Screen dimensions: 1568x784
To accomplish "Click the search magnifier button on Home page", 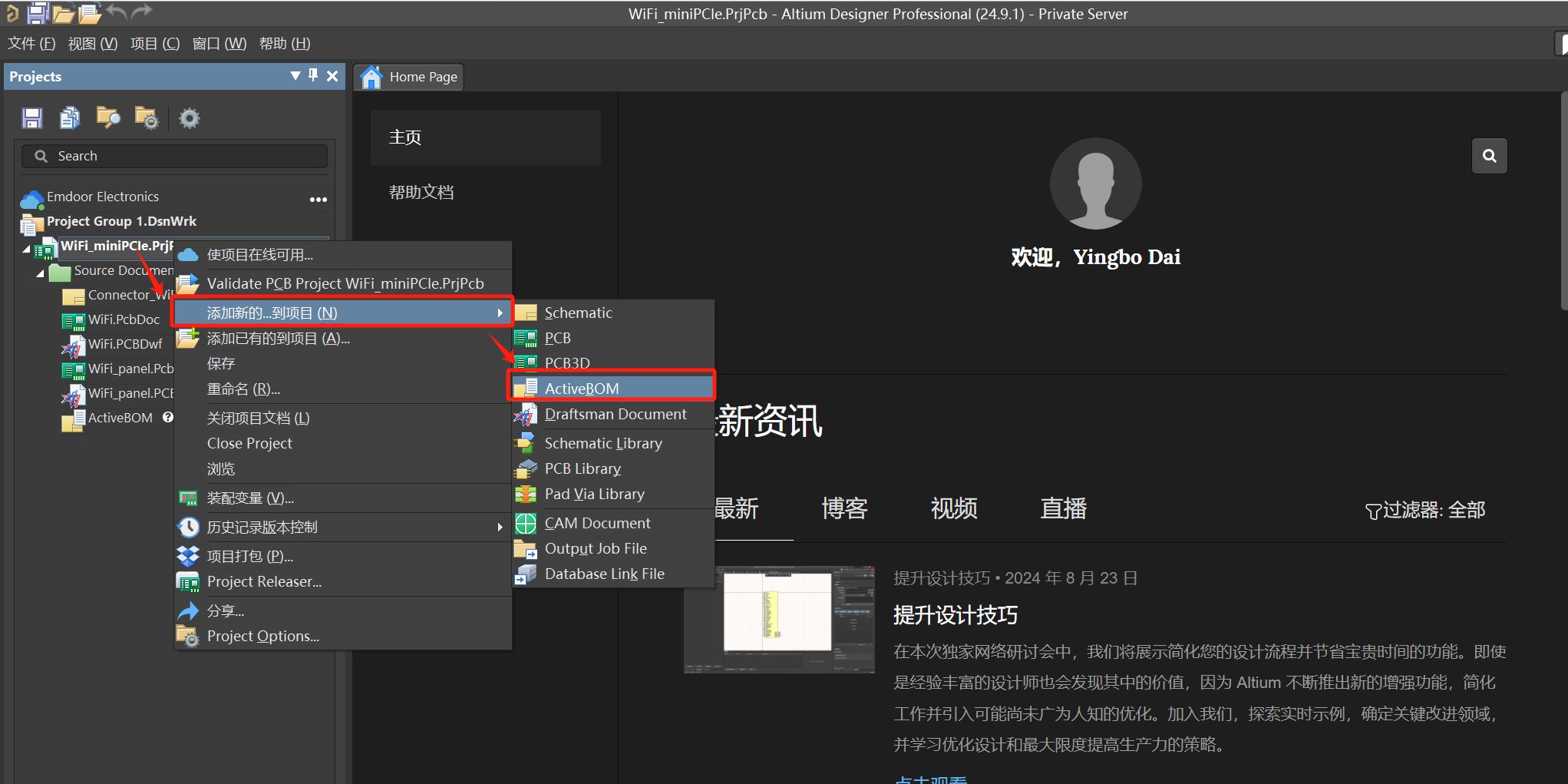I will (x=1489, y=156).
